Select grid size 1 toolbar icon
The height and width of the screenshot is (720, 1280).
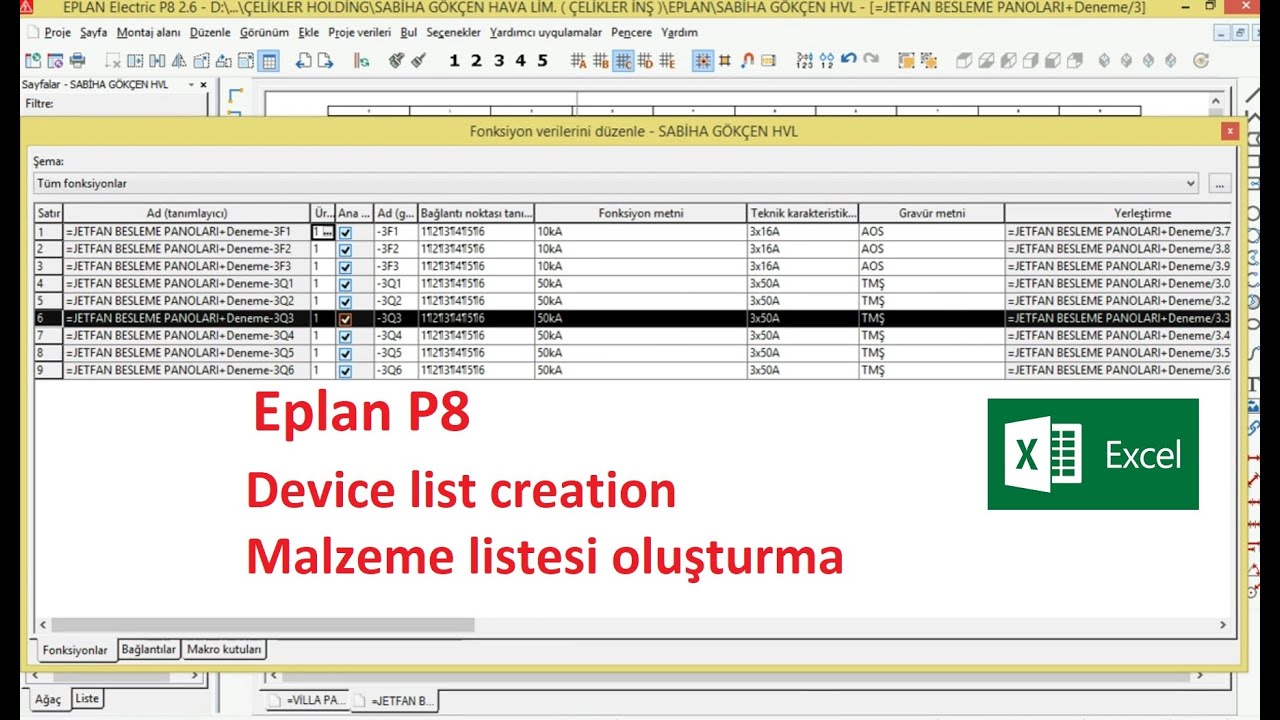point(454,61)
